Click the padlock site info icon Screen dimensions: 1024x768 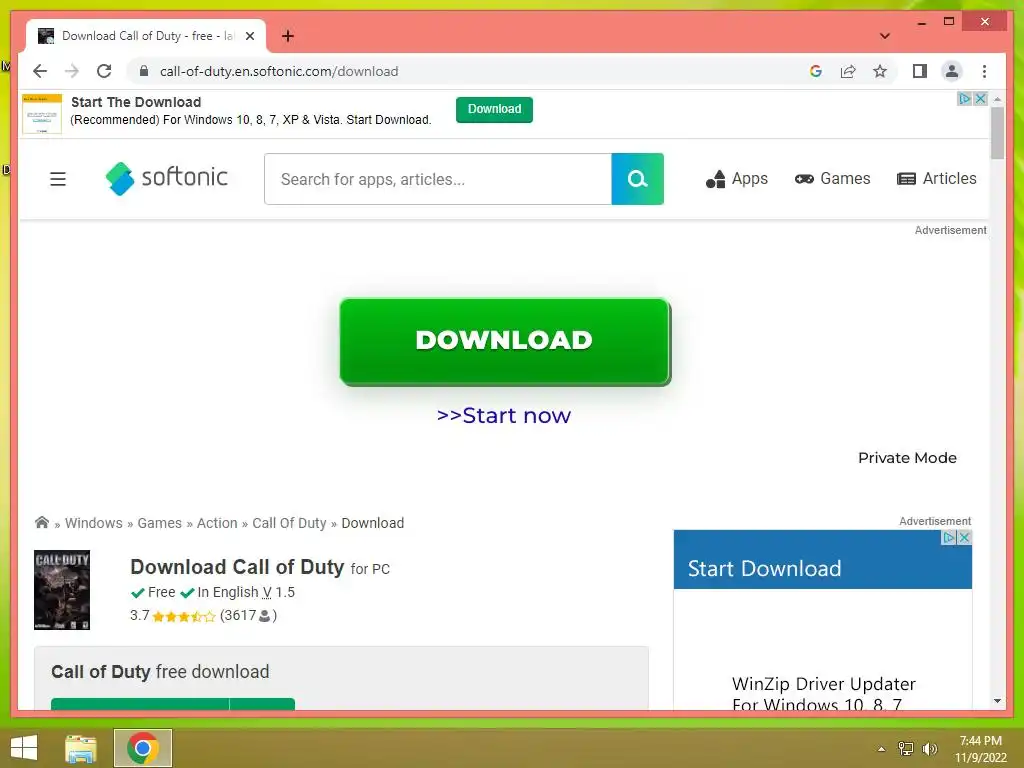pos(144,71)
